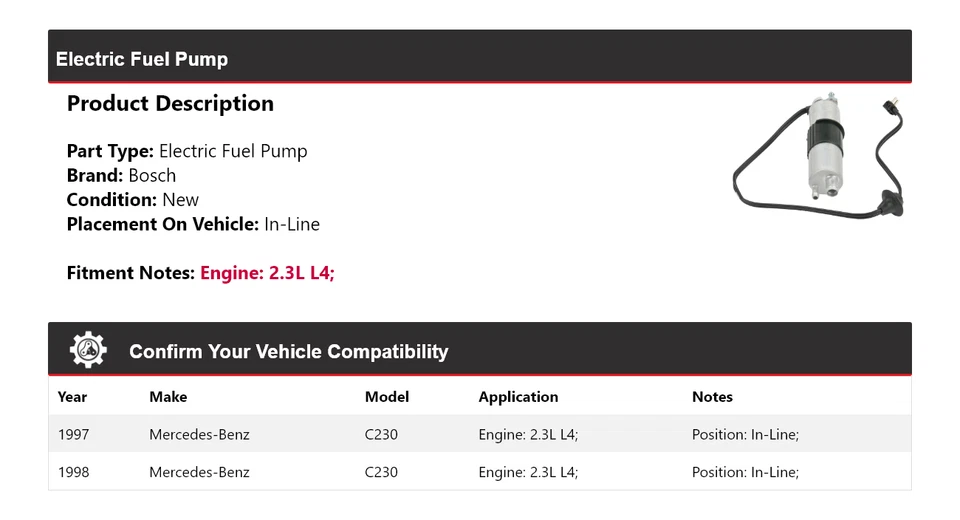Click the Brand: Bosch line

pos(121,176)
